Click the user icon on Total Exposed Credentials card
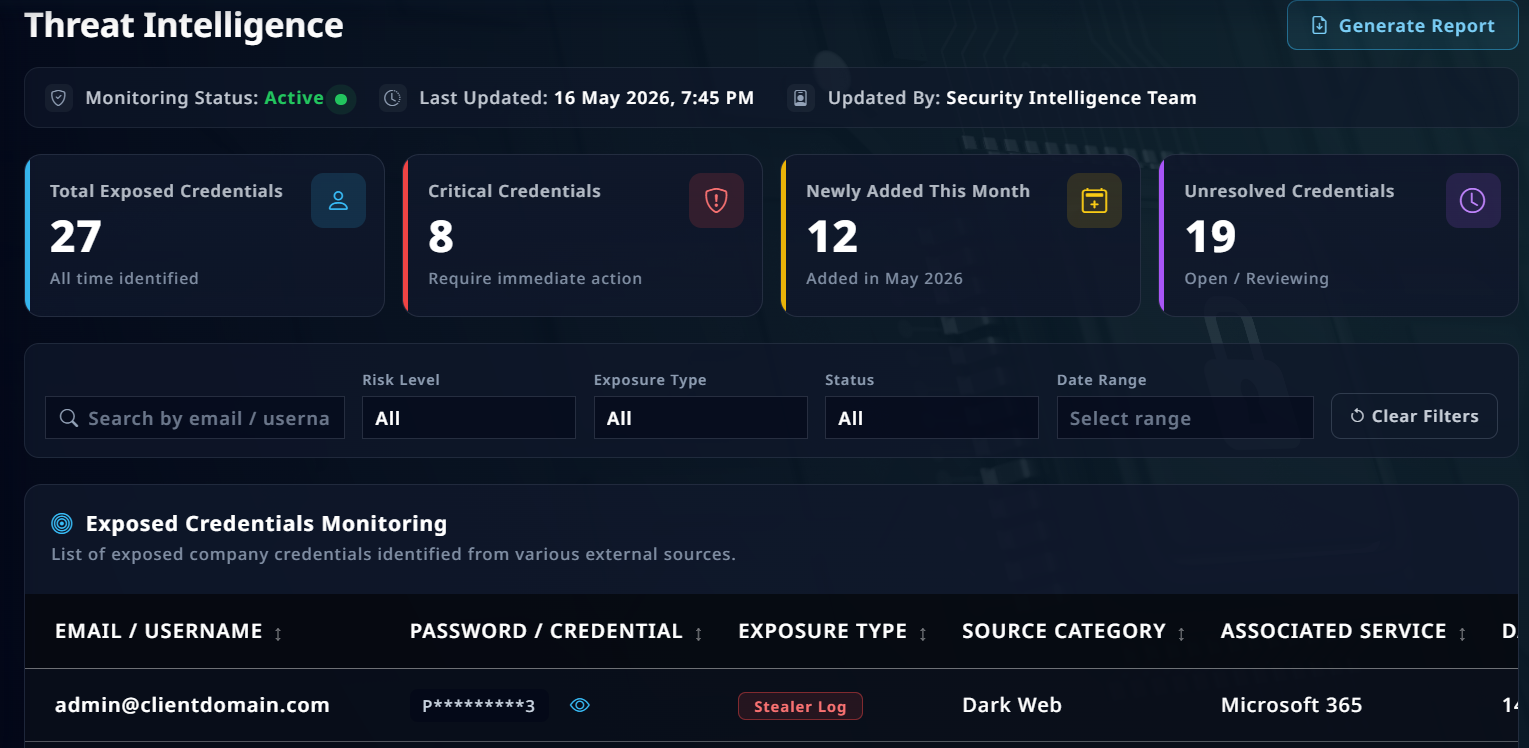1529x748 pixels. [x=338, y=200]
